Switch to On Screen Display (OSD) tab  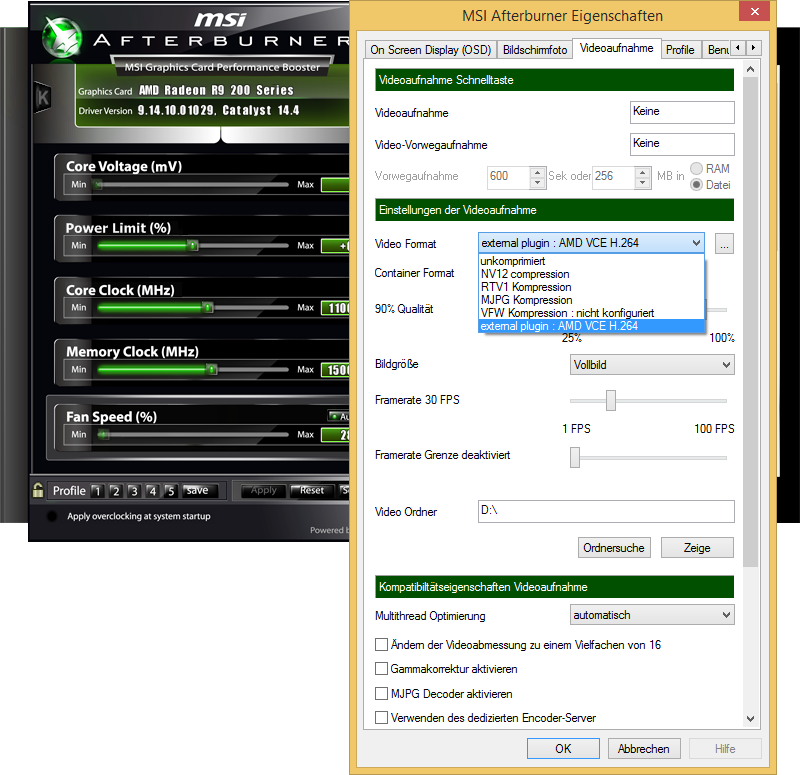(x=431, y=49)
